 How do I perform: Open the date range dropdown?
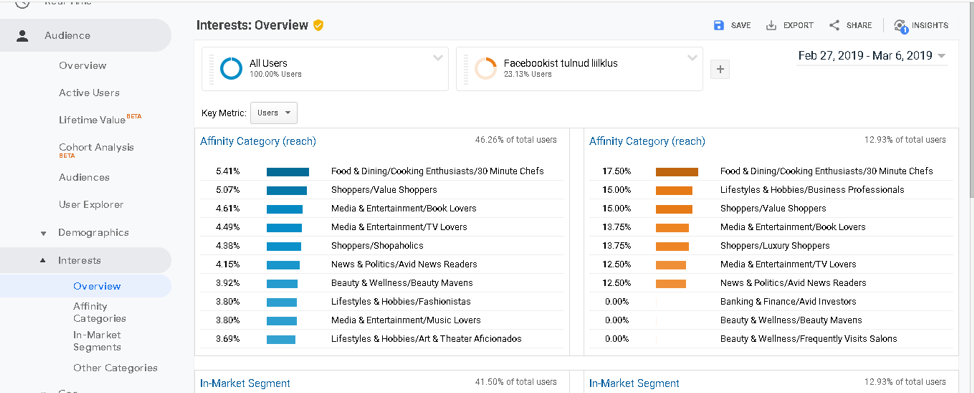pyautogui.click(x=872, y=55)
